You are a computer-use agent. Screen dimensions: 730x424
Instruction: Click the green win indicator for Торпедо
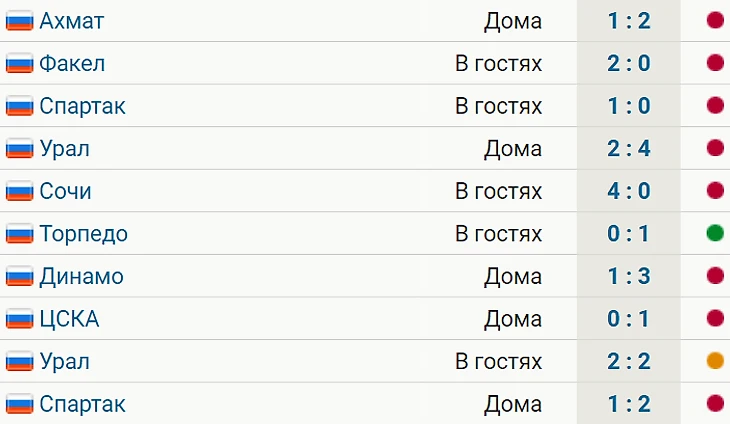click(x=714, y=234)
